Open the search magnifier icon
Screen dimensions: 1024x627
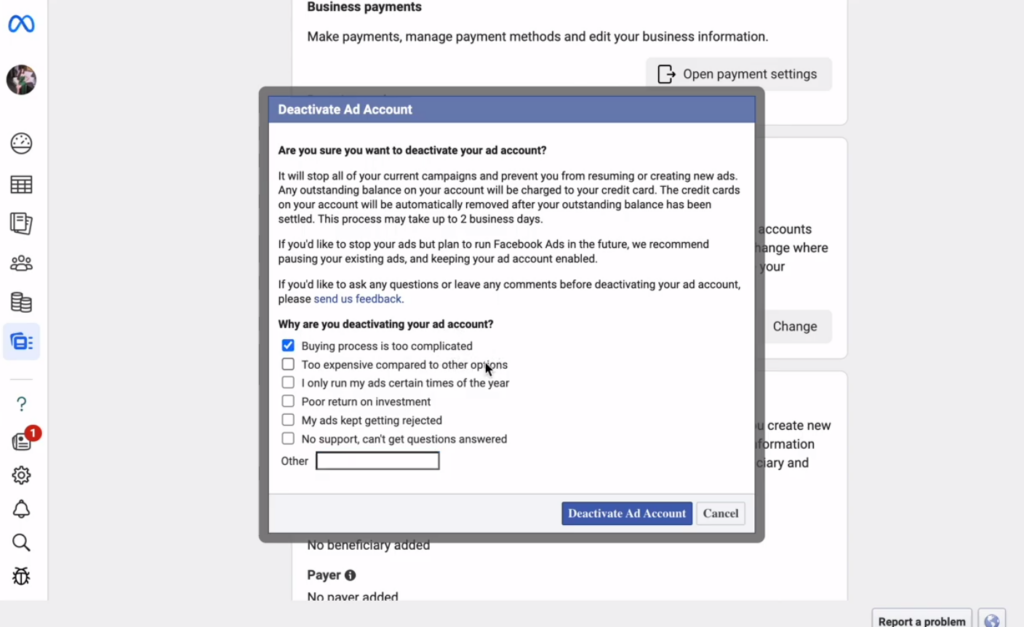pyautogui.click(x=21, y=542)
